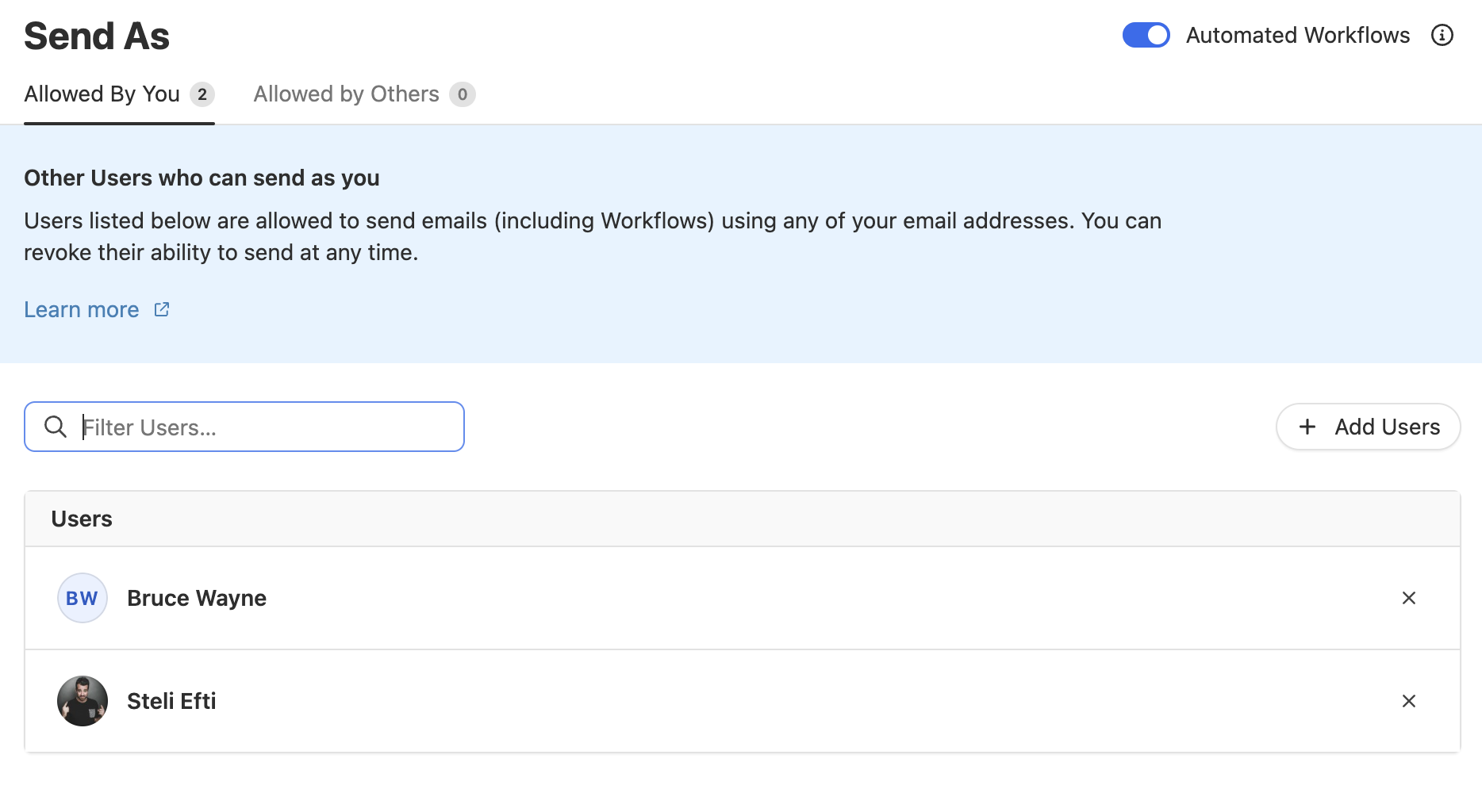Click the zero badge on Allowed by Others
The image size is (1482, 812).
[x=463, y=94]
